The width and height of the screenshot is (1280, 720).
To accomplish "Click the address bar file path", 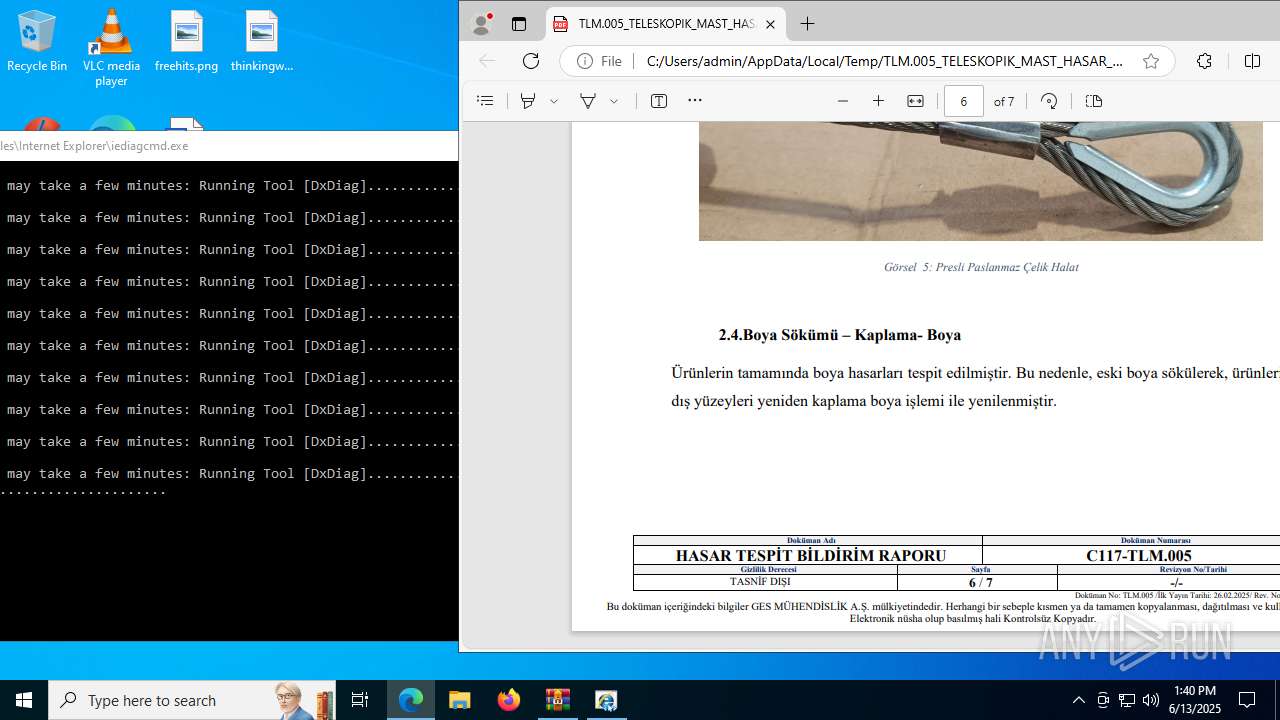I will click(884, 61).
